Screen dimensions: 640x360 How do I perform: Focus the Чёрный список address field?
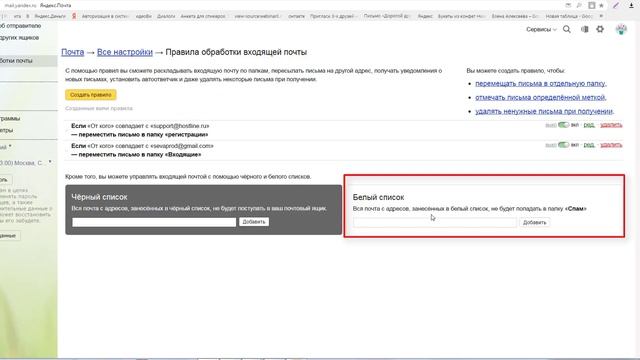(154, 222)
